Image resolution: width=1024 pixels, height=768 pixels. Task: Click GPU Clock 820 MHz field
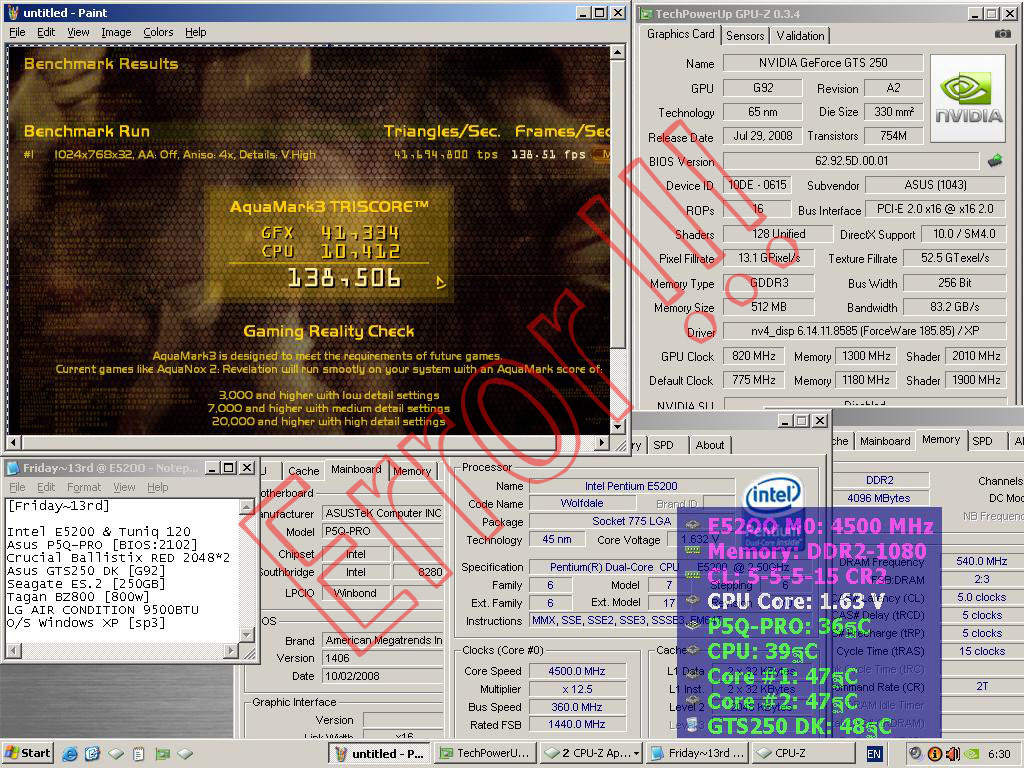[x=754, y=357]
